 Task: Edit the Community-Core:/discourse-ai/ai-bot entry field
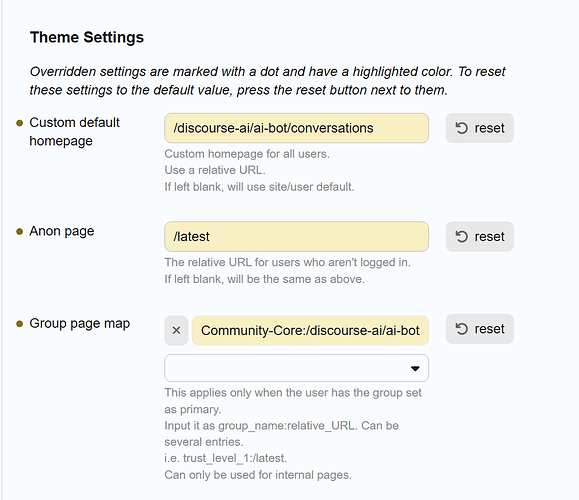point(310,331)
